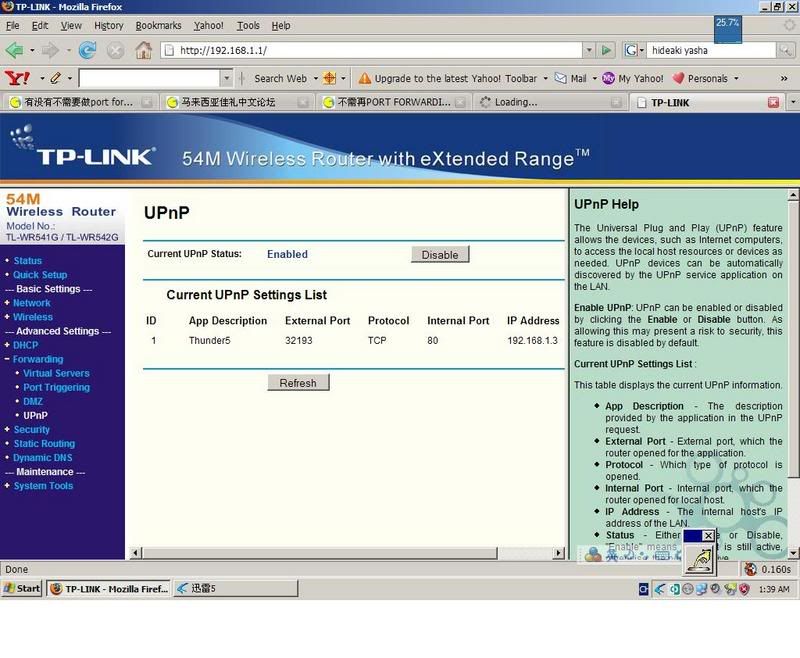Click the Google search engine icon
Image resolution: width=800 pixels, height=658 pixels.
(631, 50)
